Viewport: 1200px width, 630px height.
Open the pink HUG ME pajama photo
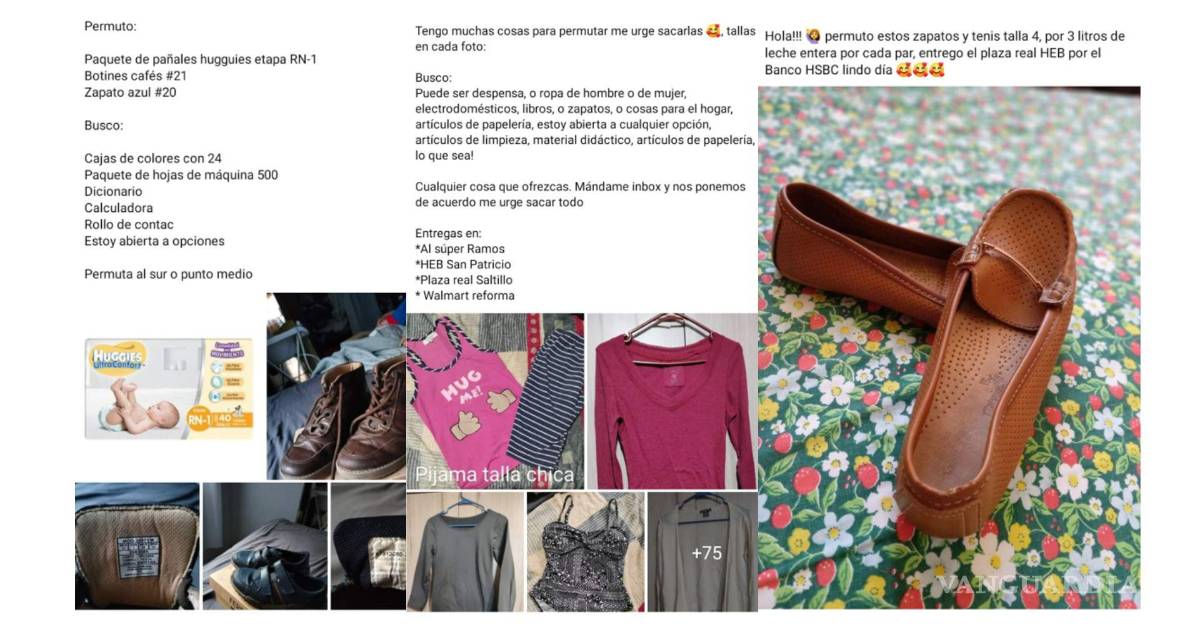pos(495,401)
